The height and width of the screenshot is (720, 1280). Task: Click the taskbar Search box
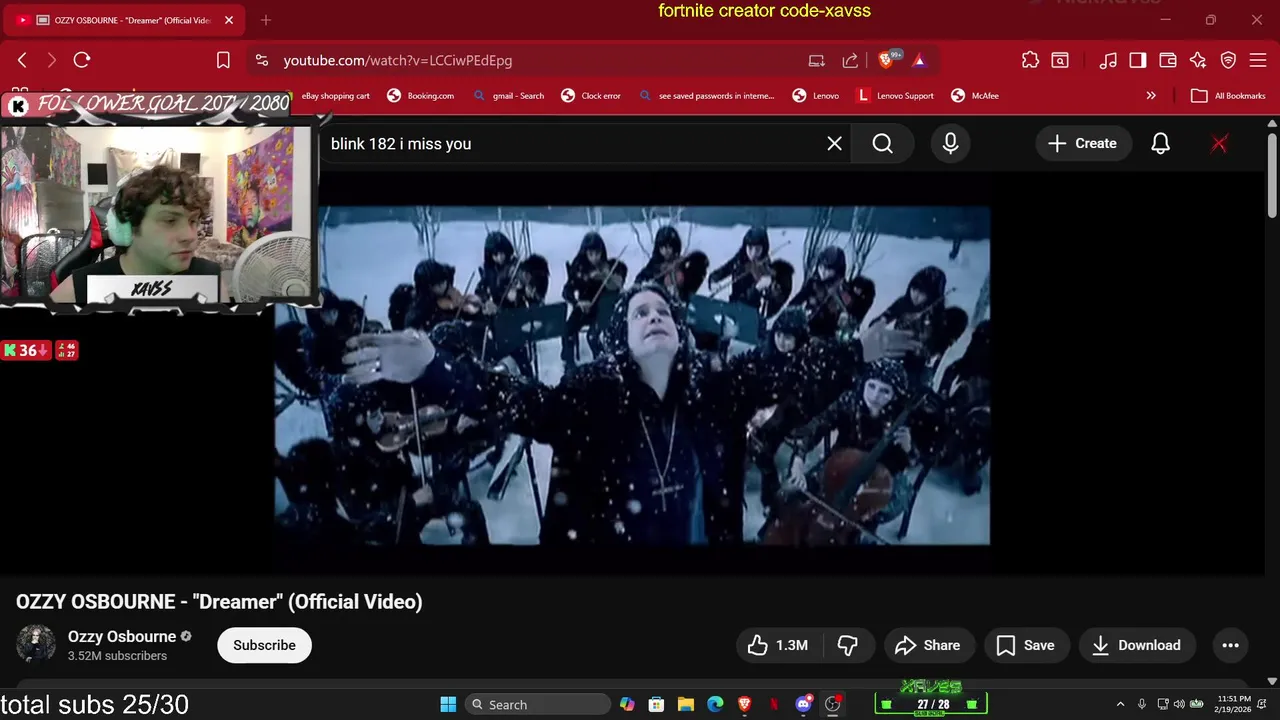[538, 704]
